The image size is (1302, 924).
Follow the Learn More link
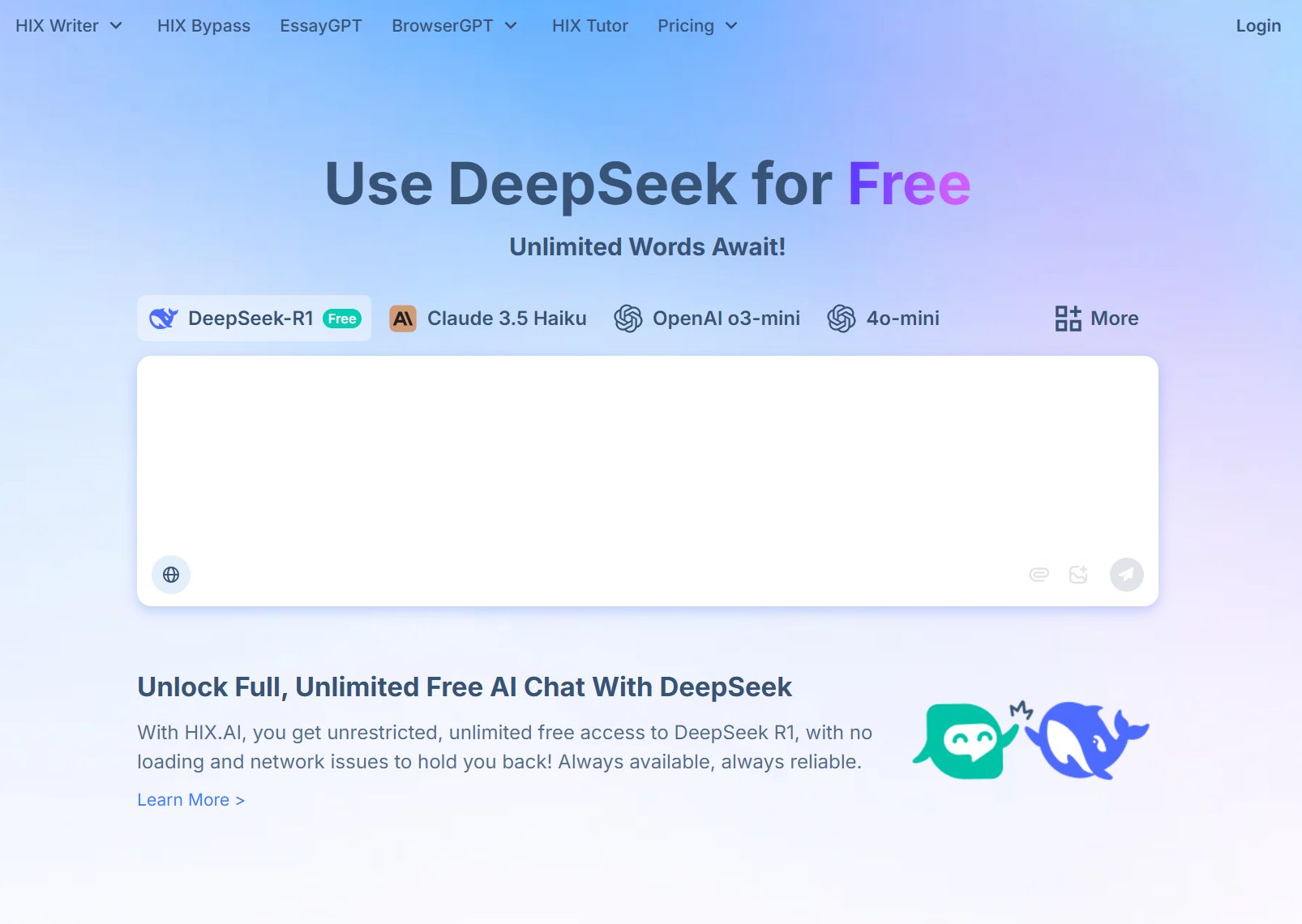point(191,800)
